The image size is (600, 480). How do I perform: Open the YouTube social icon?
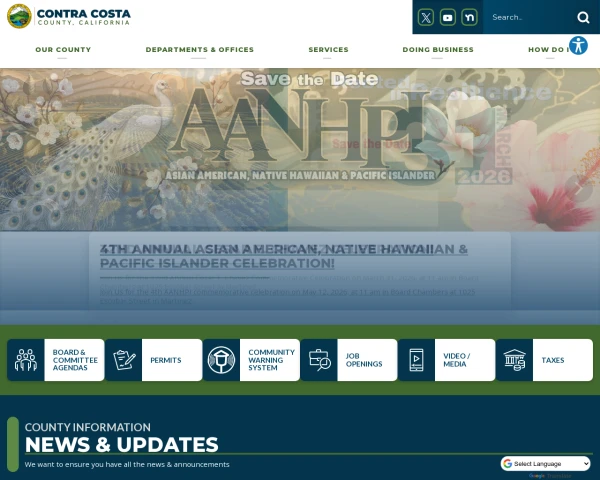click(447, 17)
